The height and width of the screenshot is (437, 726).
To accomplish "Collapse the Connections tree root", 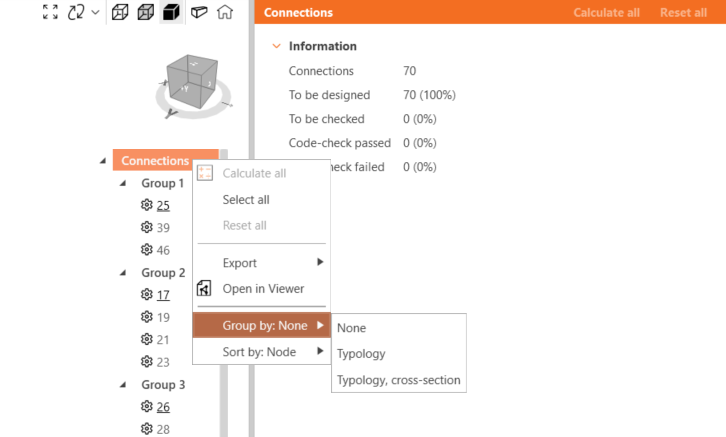I will (x=103, y=161).
